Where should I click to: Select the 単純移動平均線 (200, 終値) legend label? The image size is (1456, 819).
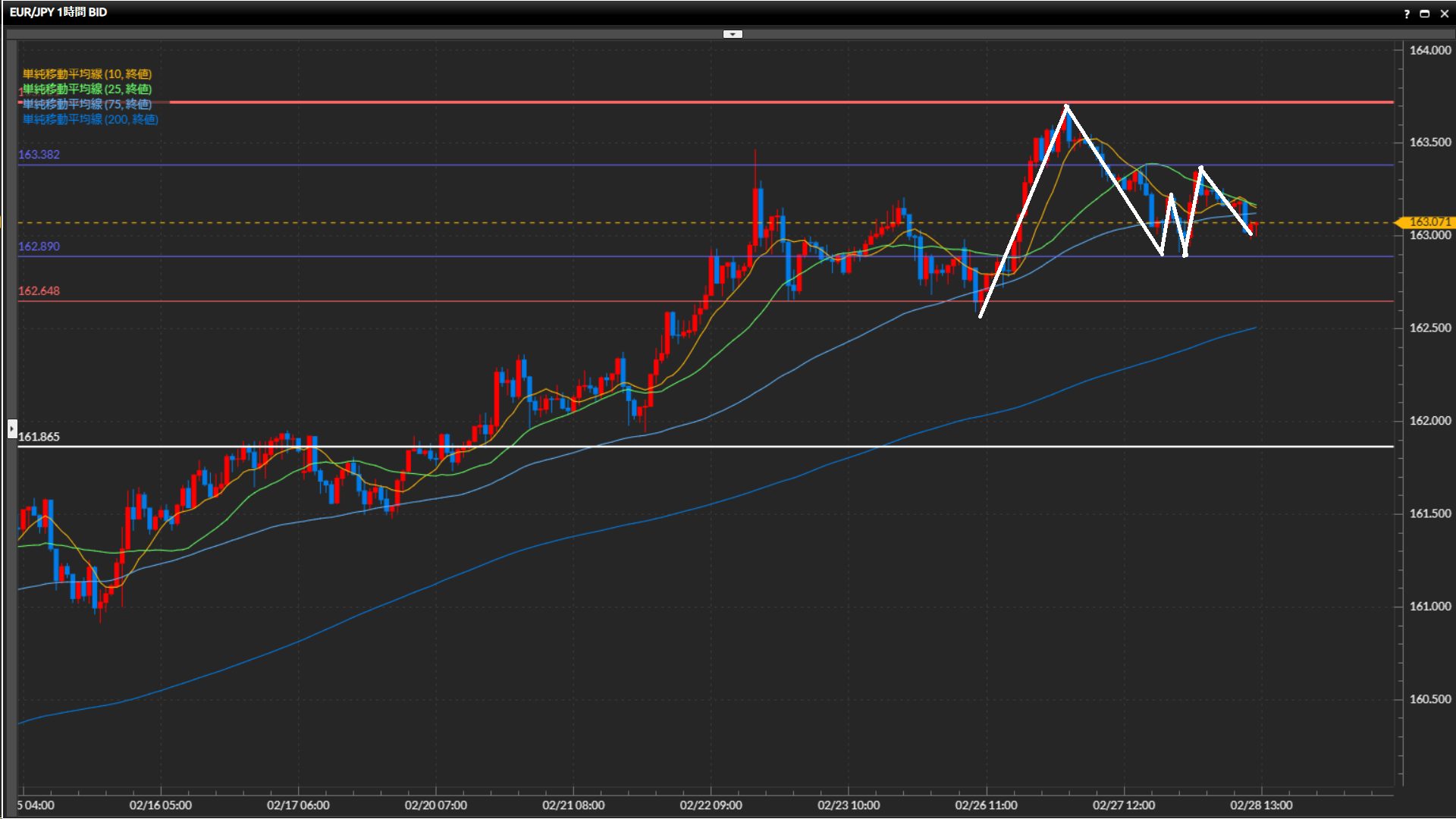pyautogui.click(x=90, y=119)
